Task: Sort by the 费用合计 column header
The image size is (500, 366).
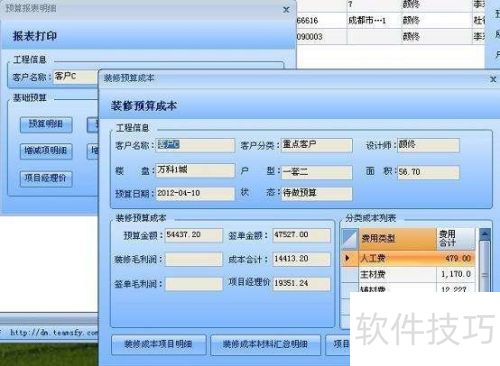Action: tap(455, 239)
